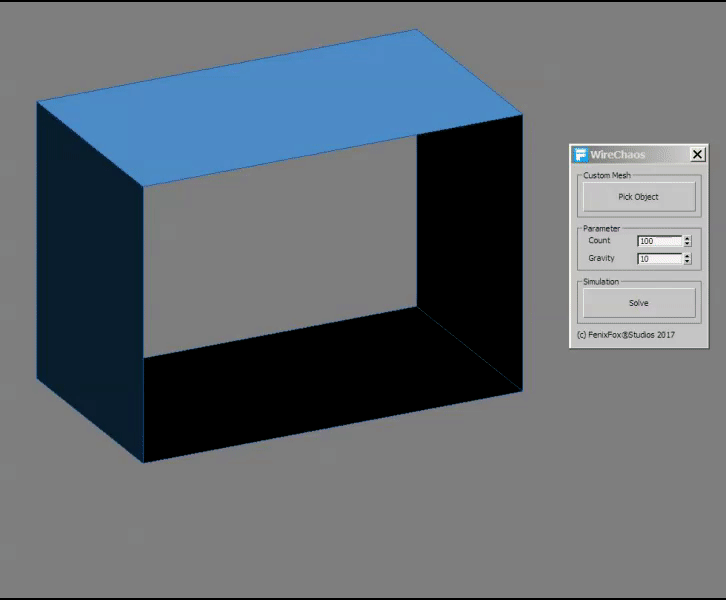Select the blue top face of the box
Screen dimensions: 726x600
tap(278, 106)
